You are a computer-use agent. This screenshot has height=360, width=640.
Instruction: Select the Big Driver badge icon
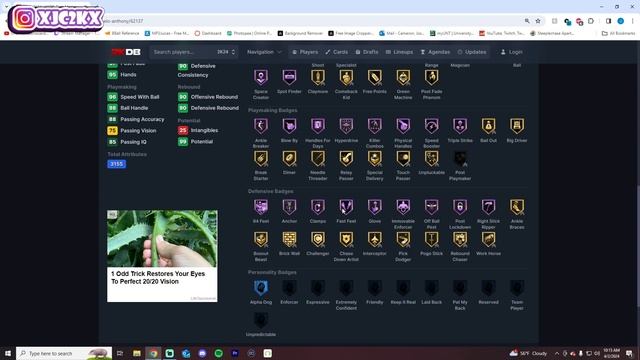click(517, 126)
